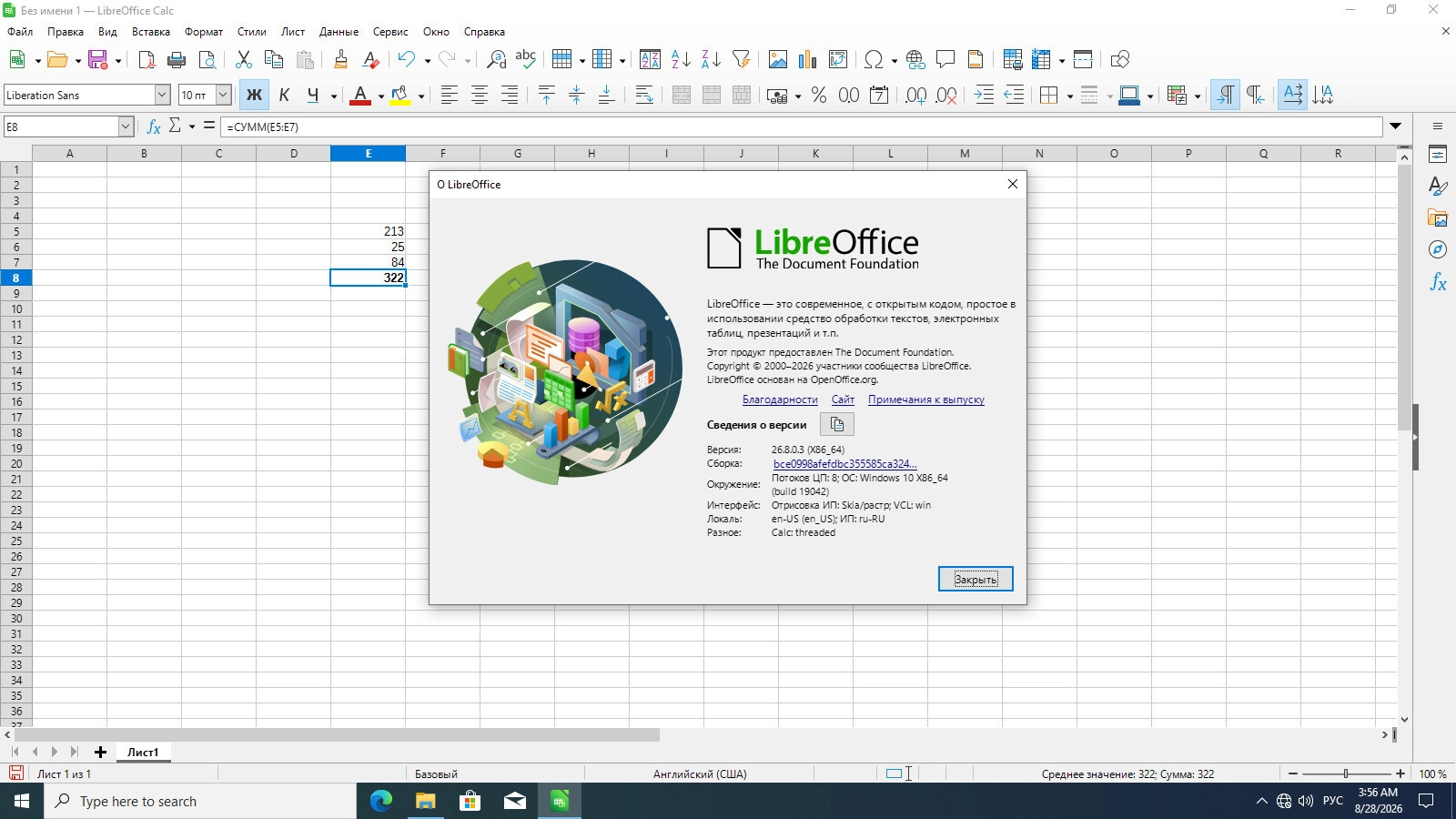The image size is (1456, 819).
Task: Format as Percent icon
Action: (x=819, y=96)
